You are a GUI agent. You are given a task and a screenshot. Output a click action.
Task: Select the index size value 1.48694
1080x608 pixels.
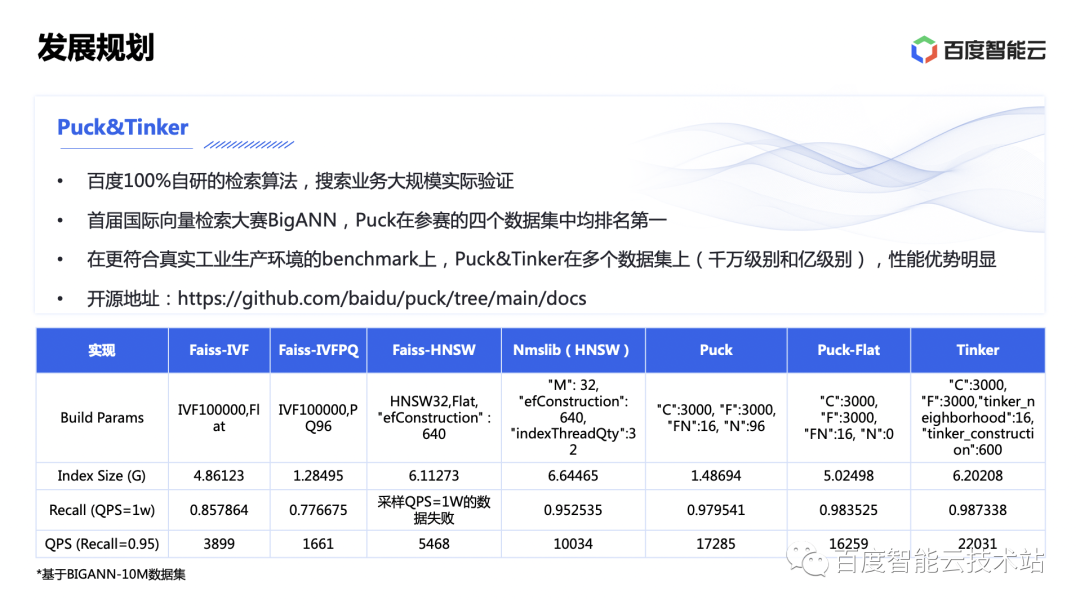point(716,476)
